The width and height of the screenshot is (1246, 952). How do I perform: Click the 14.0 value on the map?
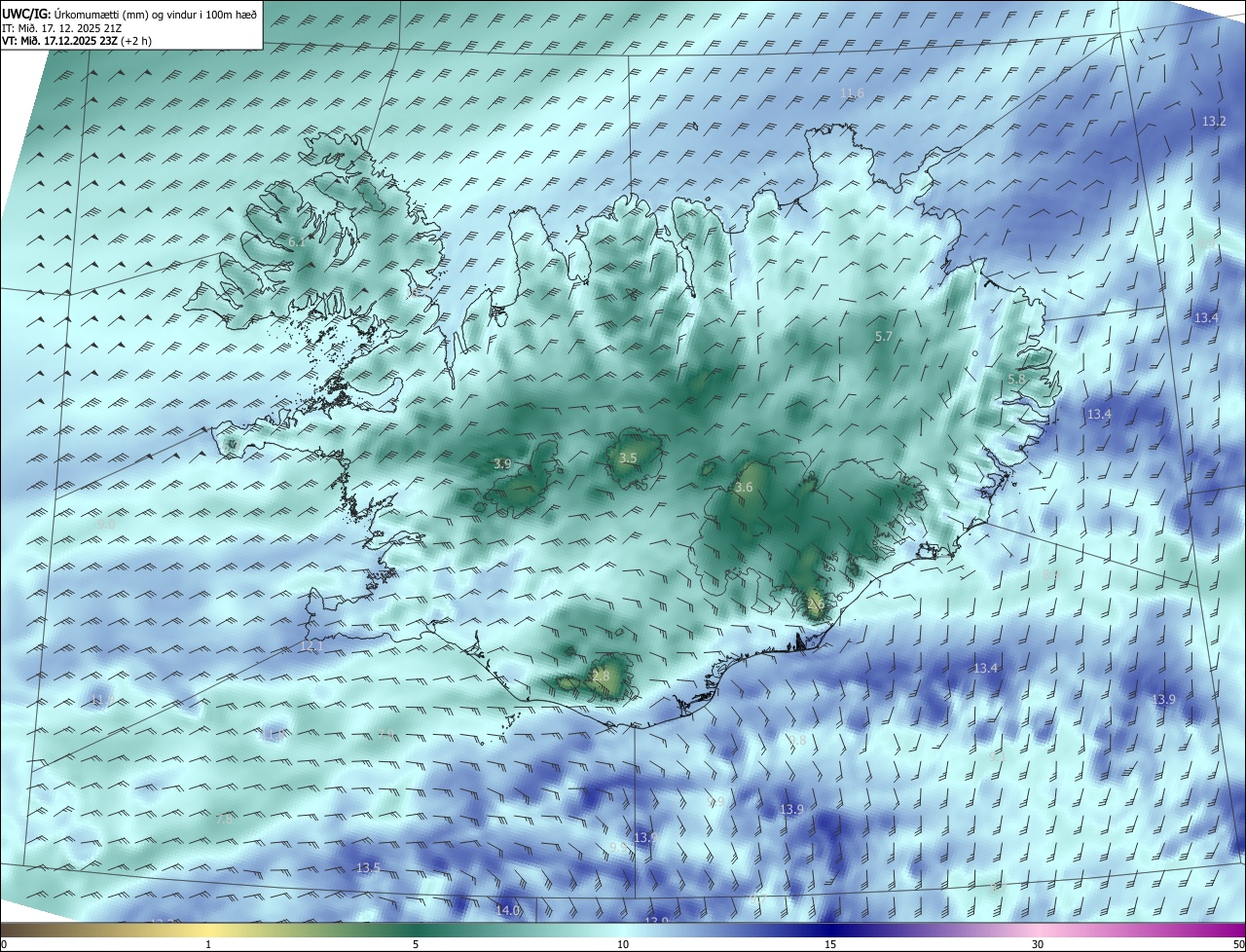point(508,911)
